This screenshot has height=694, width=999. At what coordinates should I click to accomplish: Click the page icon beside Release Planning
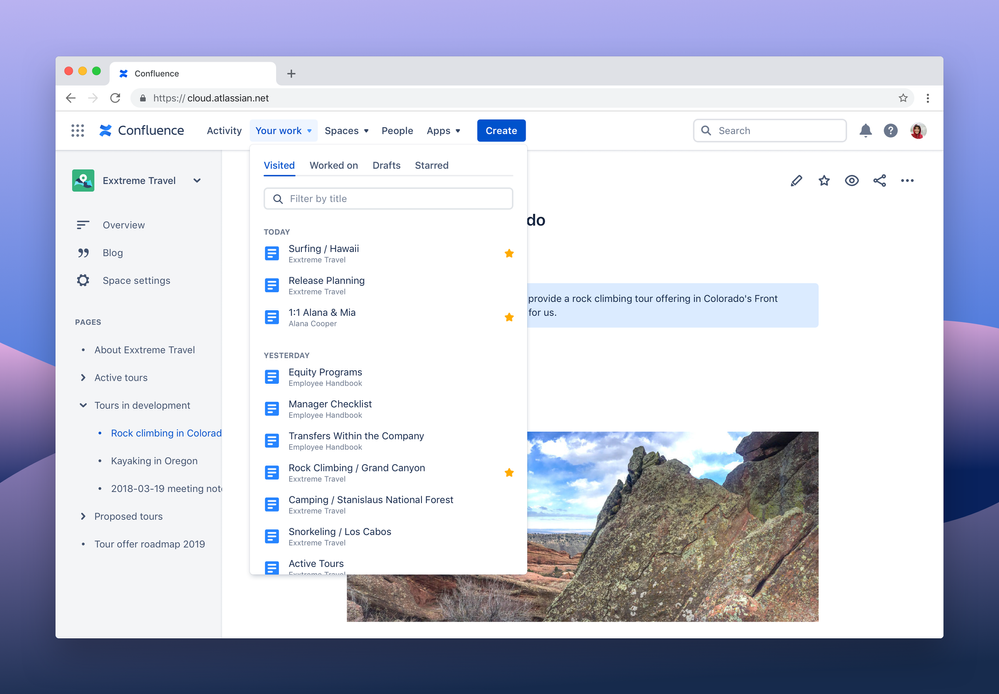pyautogui.click(x=272, y=285)
